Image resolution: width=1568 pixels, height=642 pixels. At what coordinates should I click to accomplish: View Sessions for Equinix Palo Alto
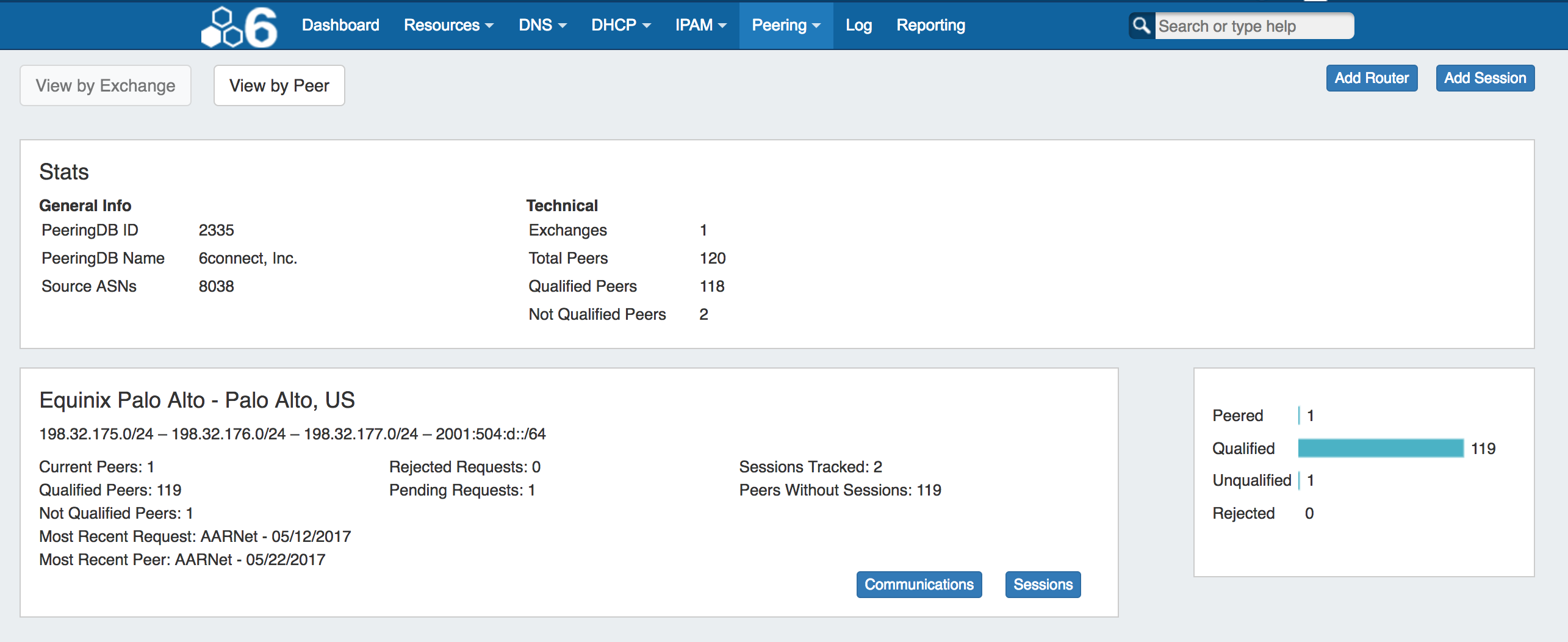point(1043,585)
